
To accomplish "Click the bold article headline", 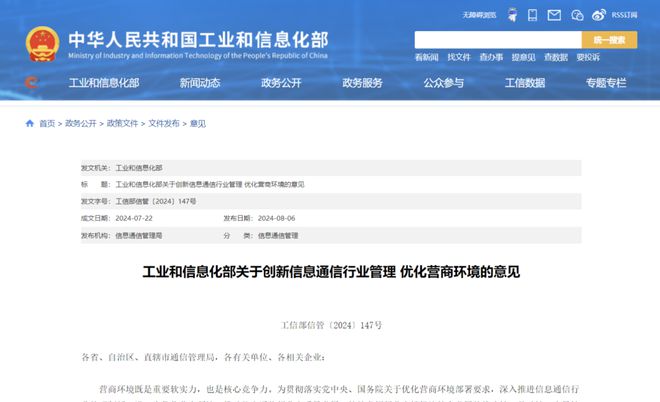I will click(331, 272).
